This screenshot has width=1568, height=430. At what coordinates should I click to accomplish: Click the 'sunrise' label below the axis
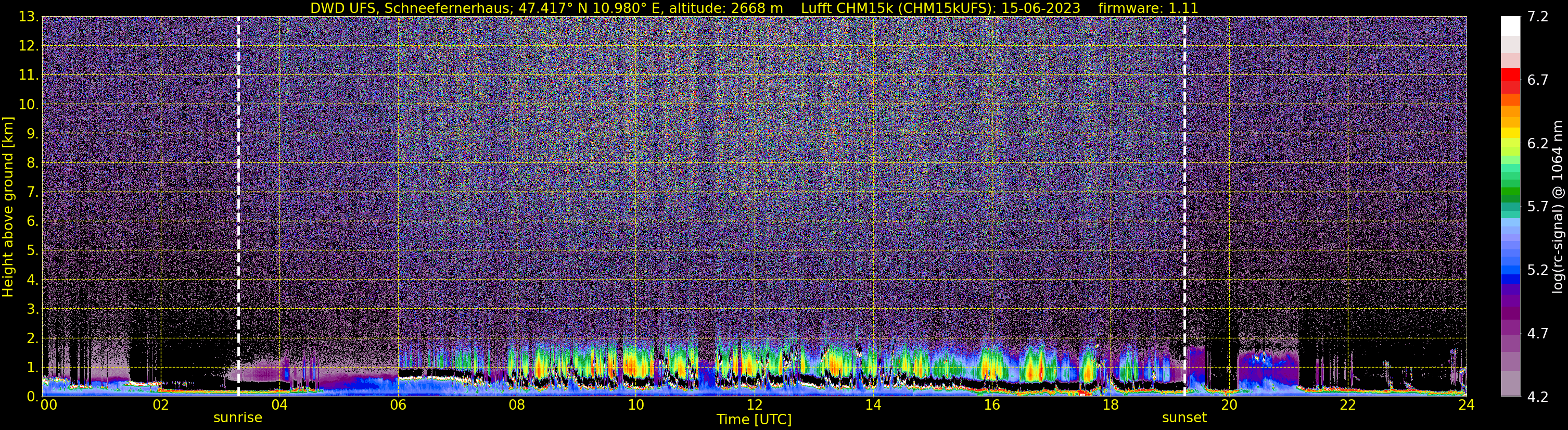point(237,418)
